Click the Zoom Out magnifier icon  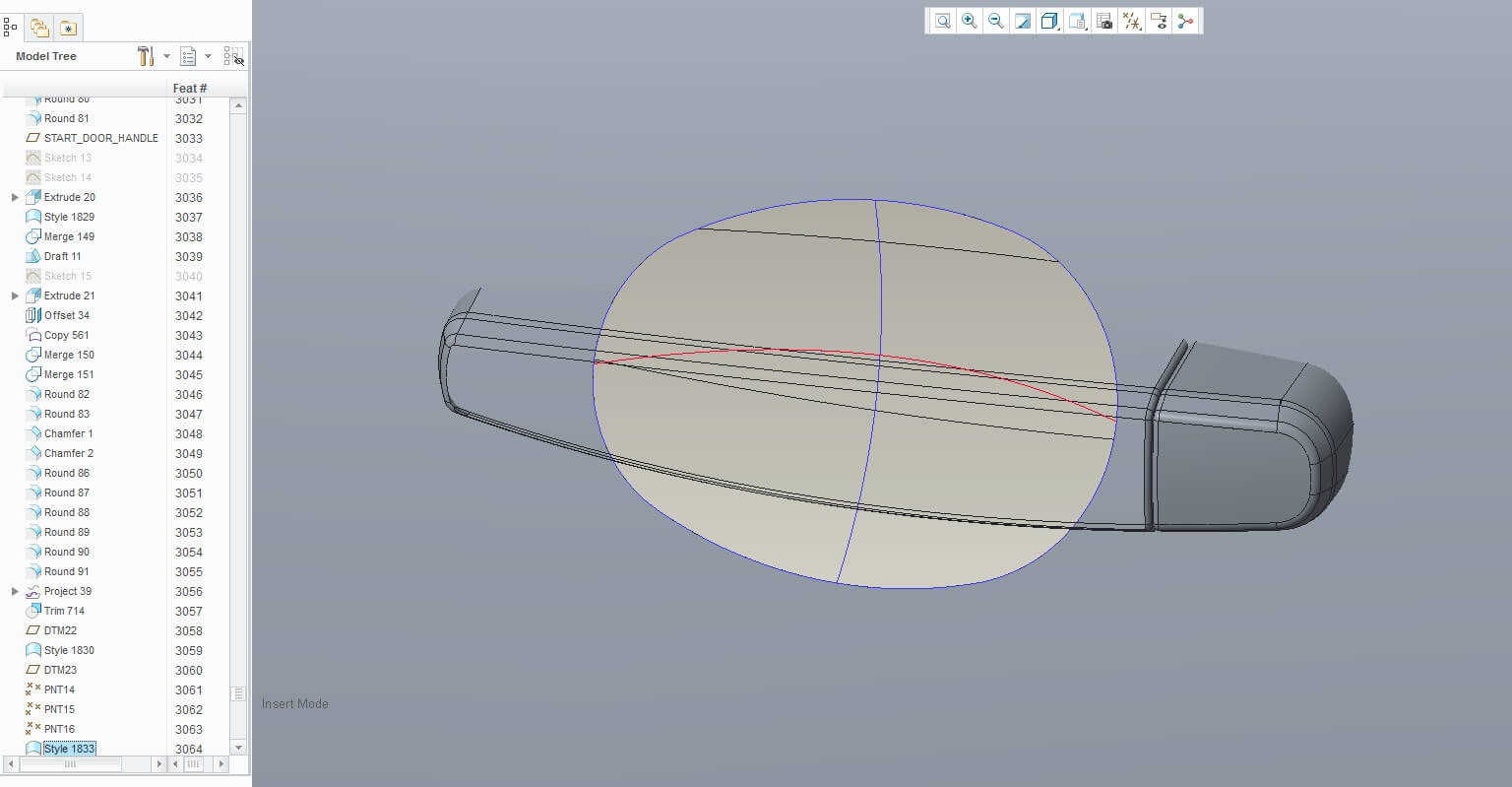996,21
